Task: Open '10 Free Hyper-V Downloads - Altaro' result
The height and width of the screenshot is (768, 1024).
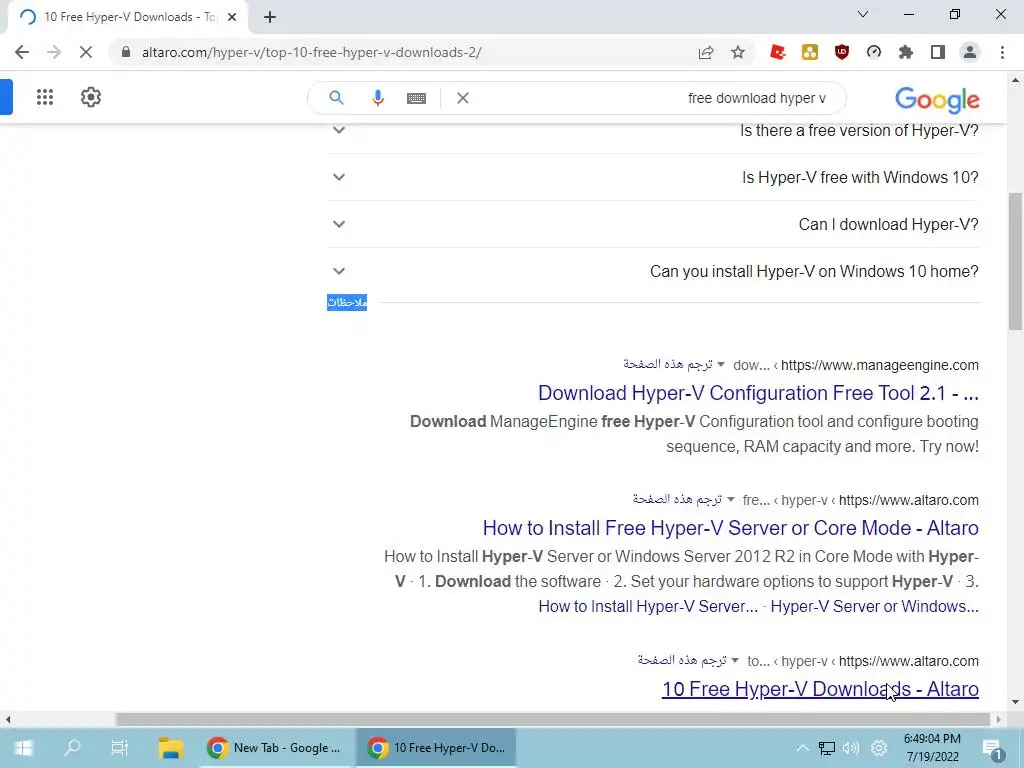Action: (820, 689)
